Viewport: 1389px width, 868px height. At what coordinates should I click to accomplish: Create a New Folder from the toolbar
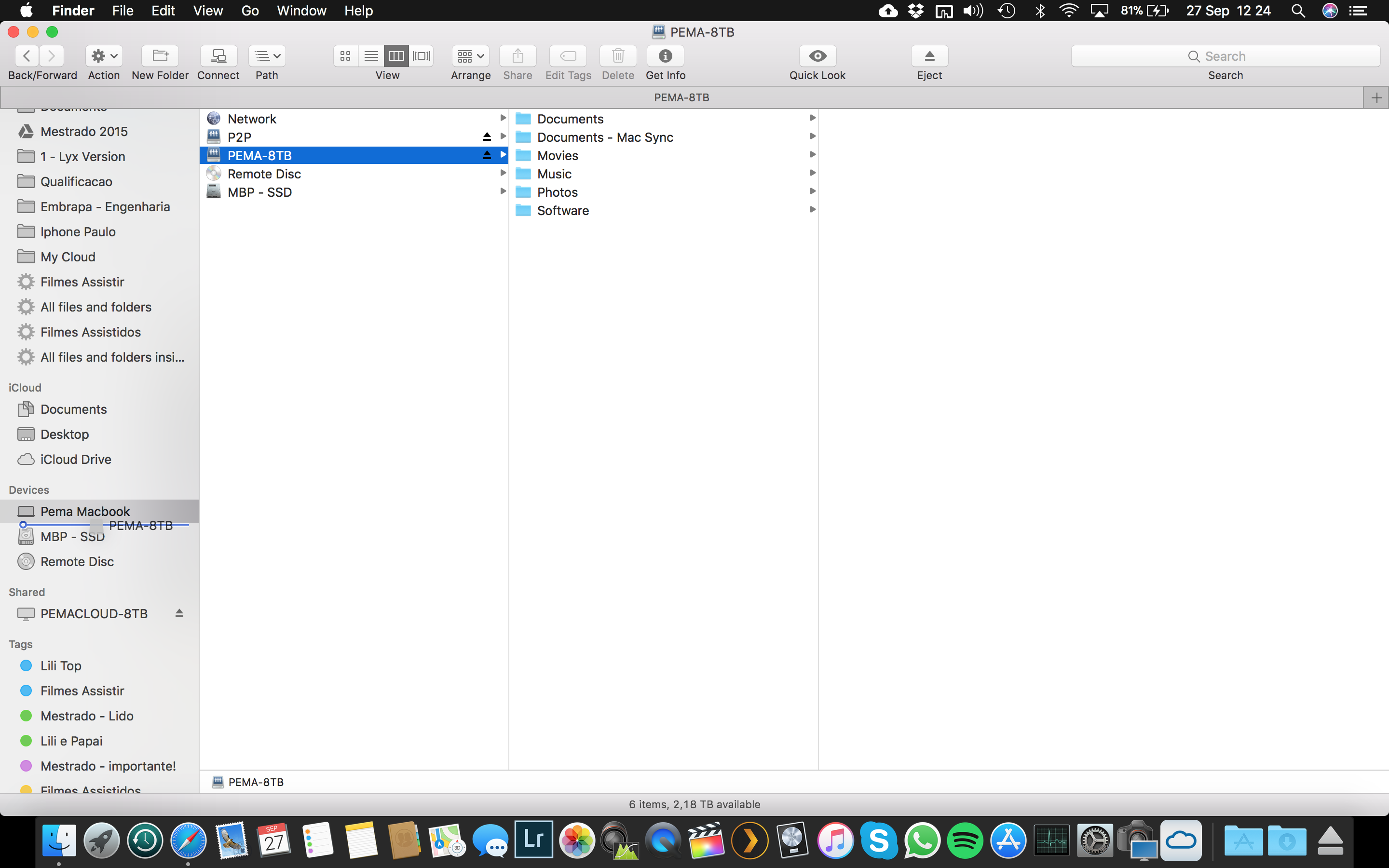point(160,55)
